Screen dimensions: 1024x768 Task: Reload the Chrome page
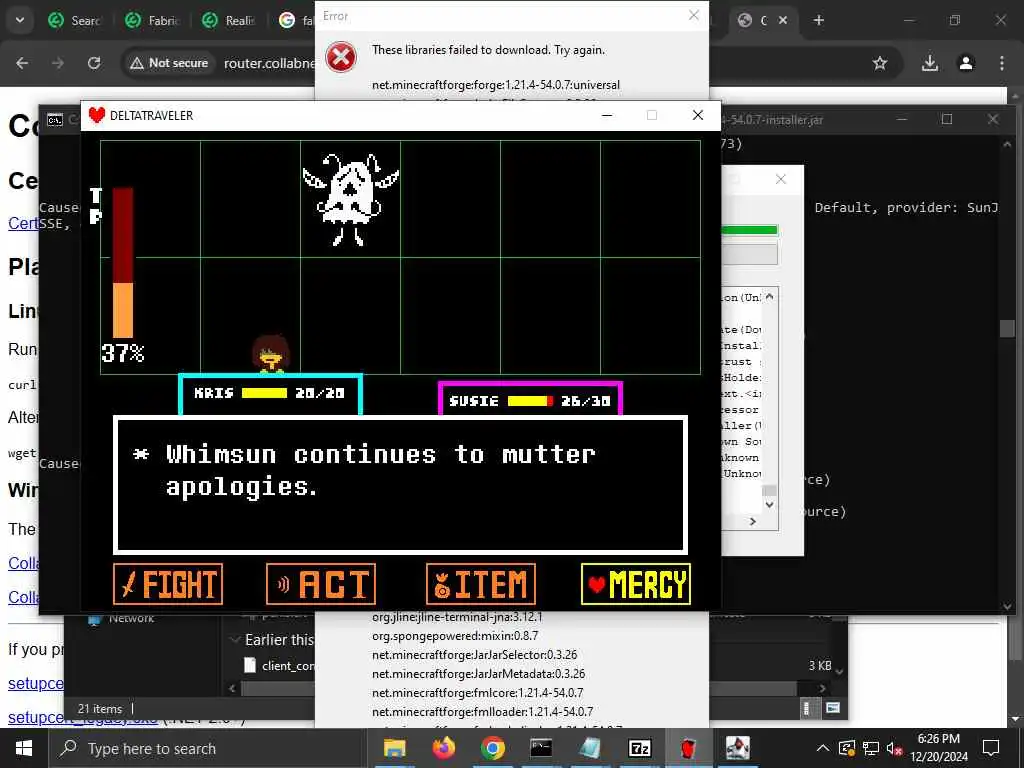pyautogui.click(x=94, y=63)
